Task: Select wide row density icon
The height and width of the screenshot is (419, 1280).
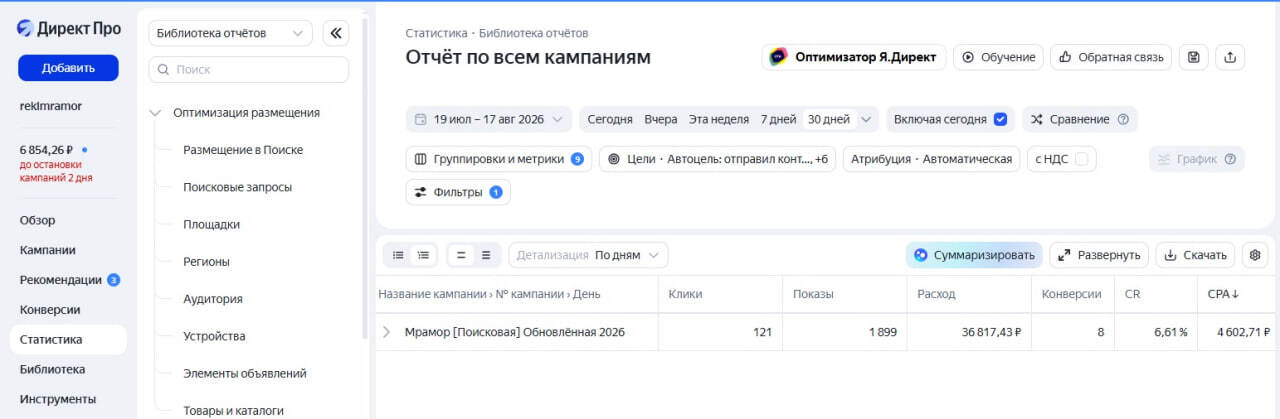Action: [486, 255]
